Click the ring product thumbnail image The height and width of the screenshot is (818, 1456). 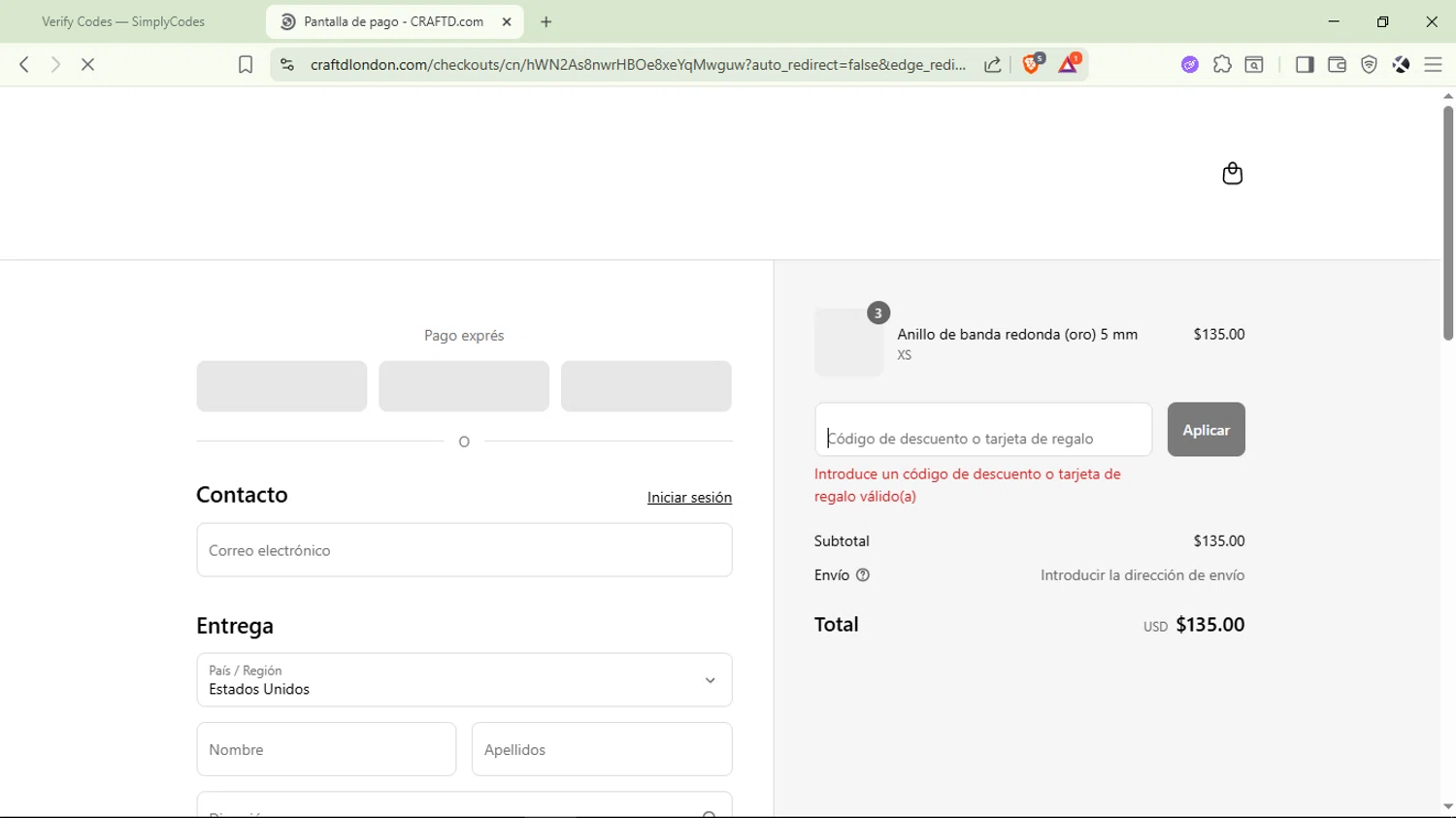(848, 343)
